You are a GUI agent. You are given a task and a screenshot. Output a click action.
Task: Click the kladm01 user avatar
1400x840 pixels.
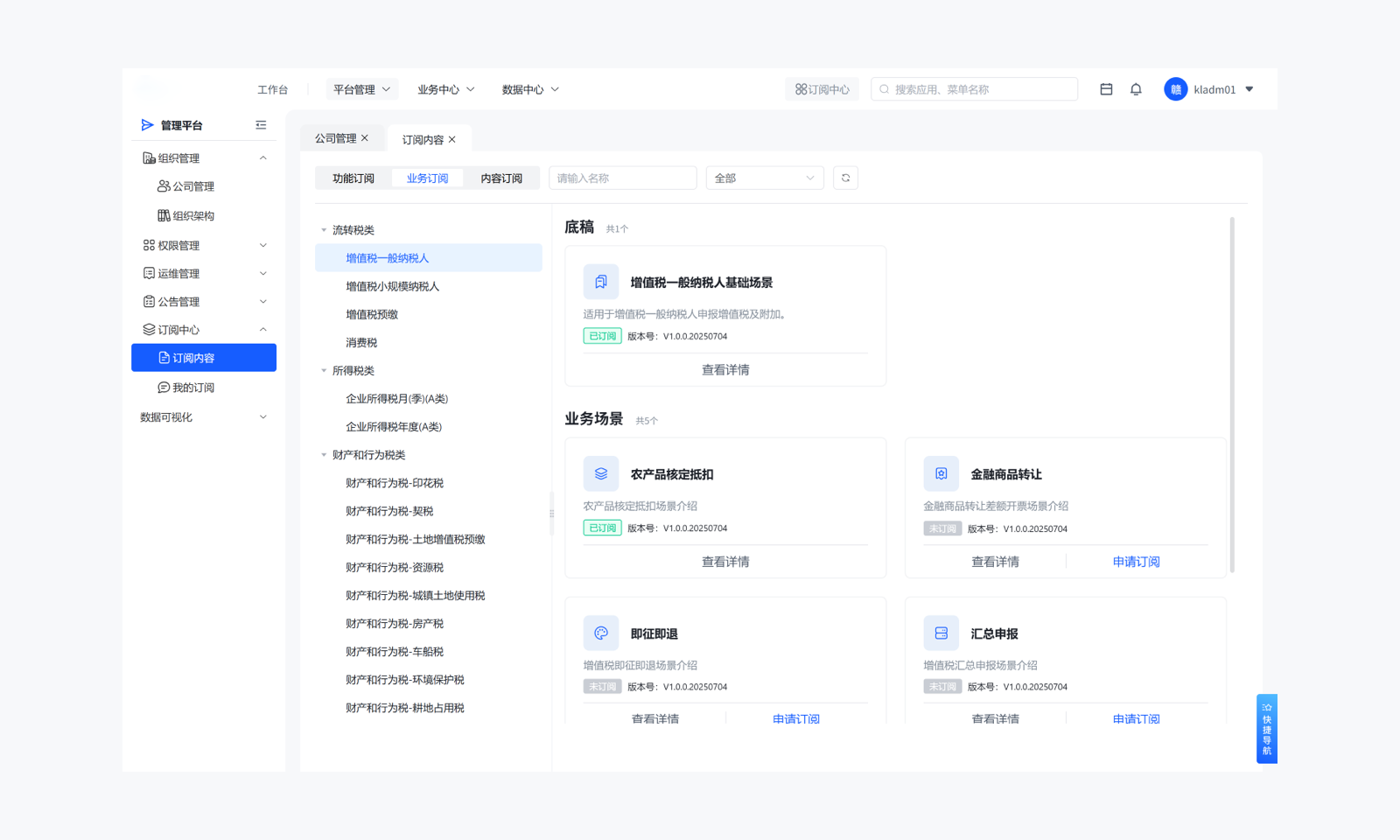pyautogui.click(x=1175, y=89)
